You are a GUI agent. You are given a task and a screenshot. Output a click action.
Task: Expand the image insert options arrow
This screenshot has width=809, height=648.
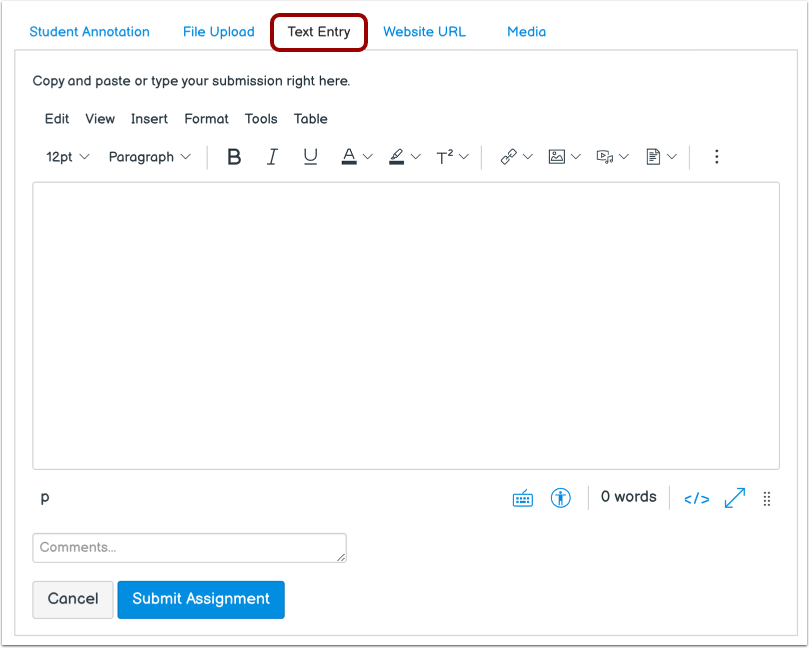pos(577,156)
